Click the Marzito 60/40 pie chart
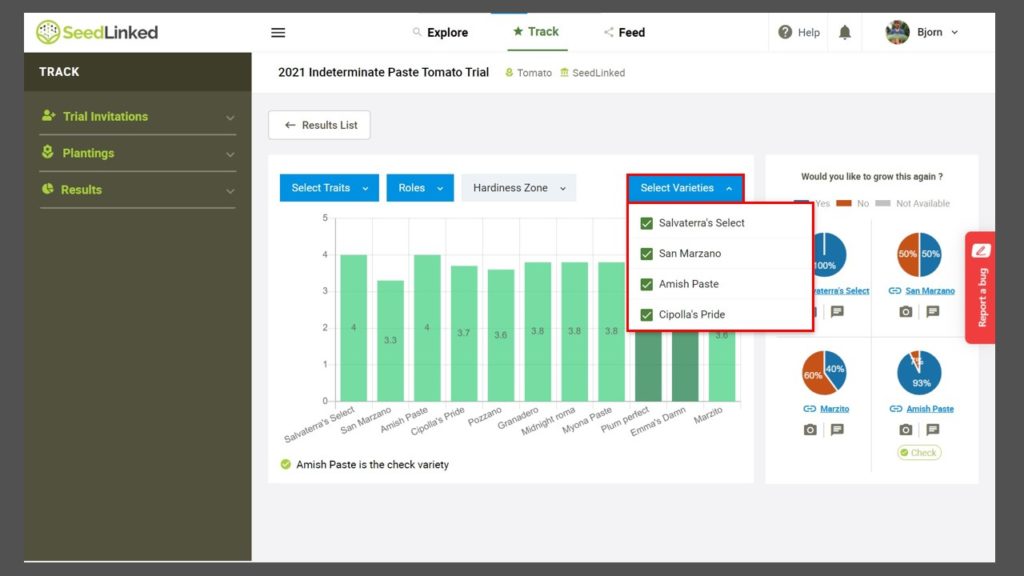The image size is (1024, 576). (824, 372)
